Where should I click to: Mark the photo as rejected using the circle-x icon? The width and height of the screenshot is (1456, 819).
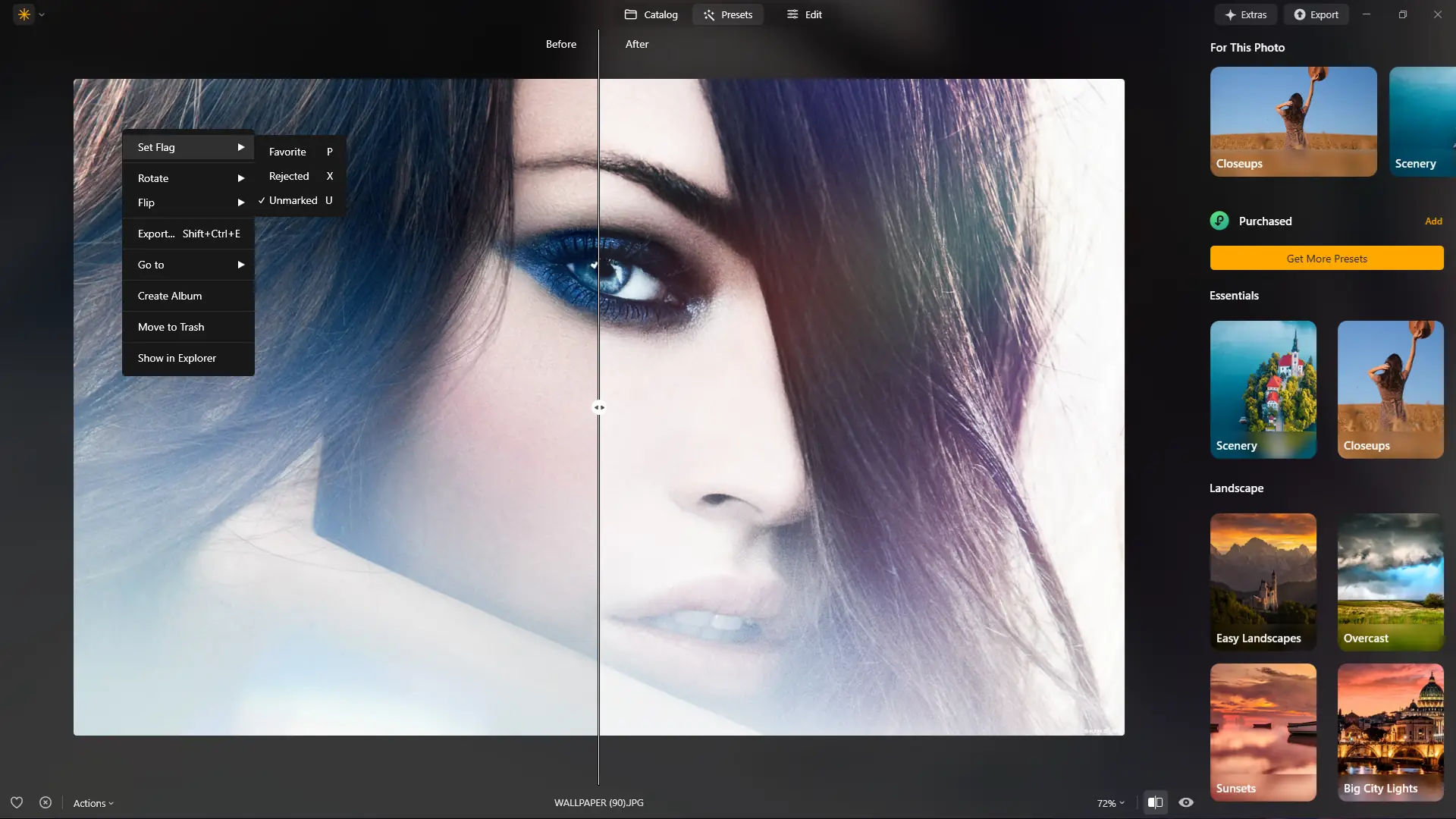click(x=45, y=802)
